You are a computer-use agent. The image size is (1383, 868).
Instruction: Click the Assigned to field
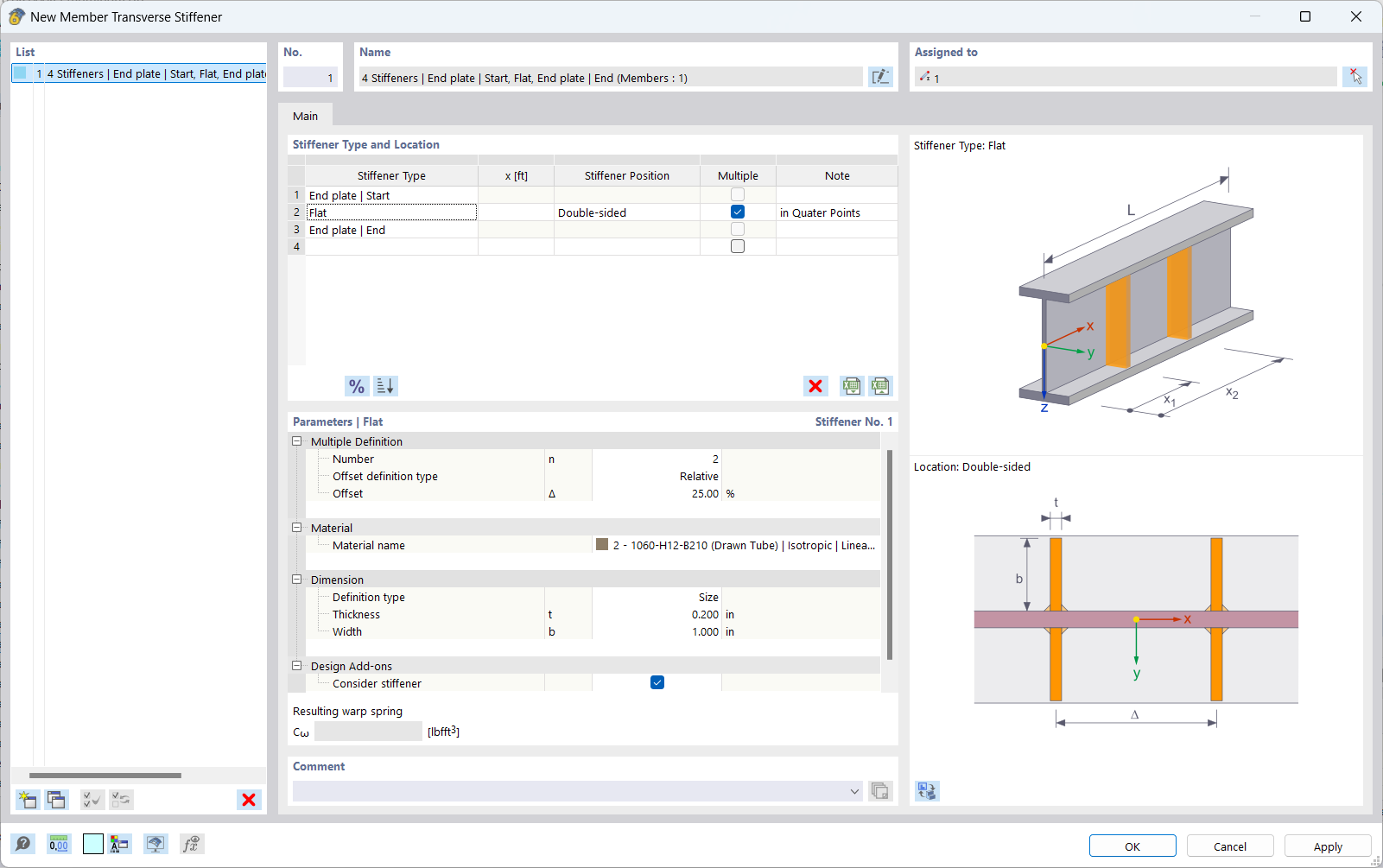pos(1126,78)
